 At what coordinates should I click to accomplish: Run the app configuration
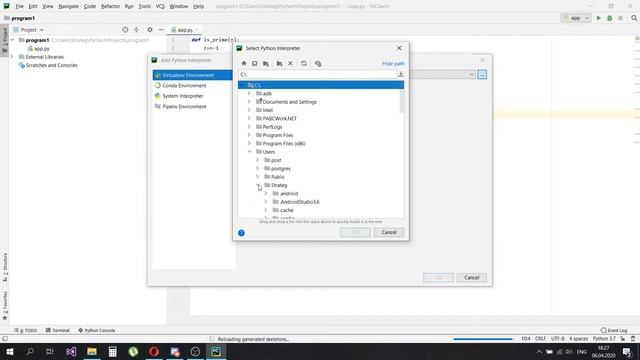point(599,18)
